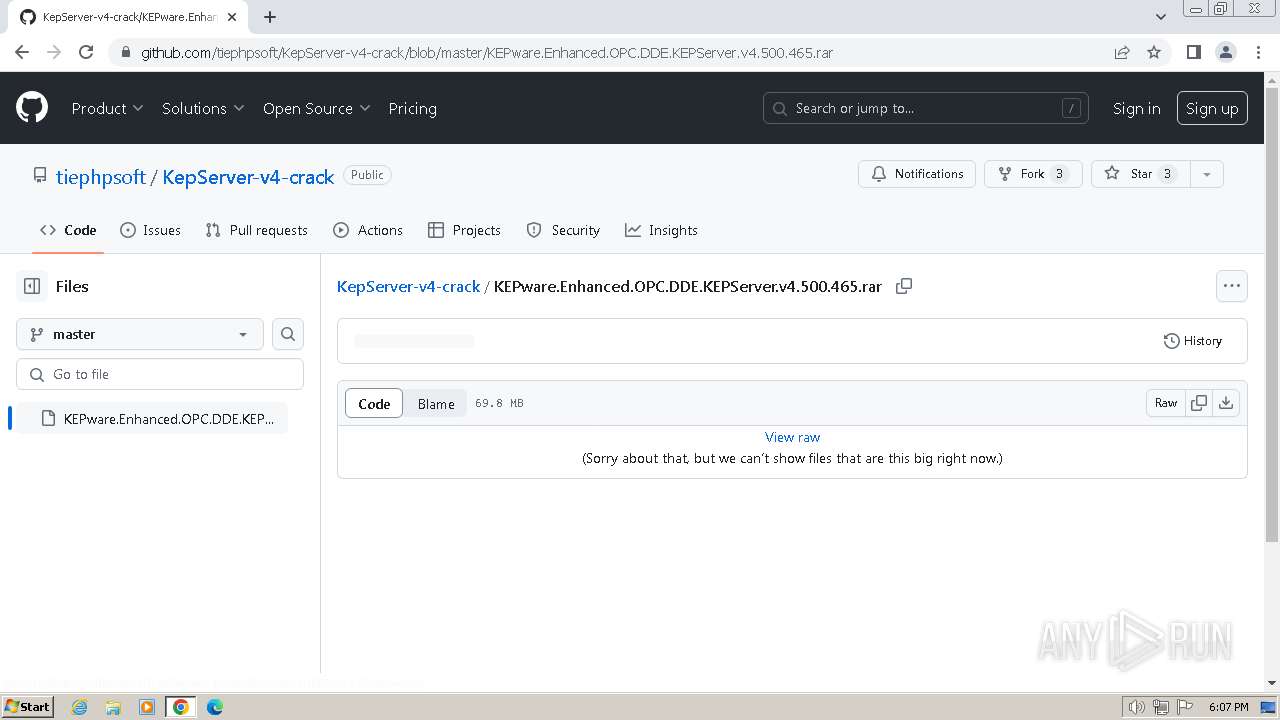Open a new browser tab

click(270, 17)
